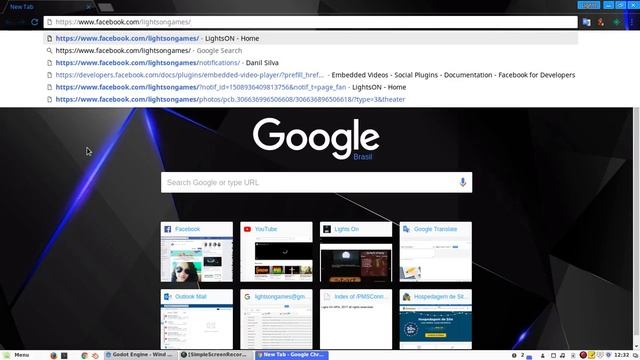The height and width of the screenshot is (360, 640).
Task: Open the Chrome three-dot menu
Action: click(632, 22)
